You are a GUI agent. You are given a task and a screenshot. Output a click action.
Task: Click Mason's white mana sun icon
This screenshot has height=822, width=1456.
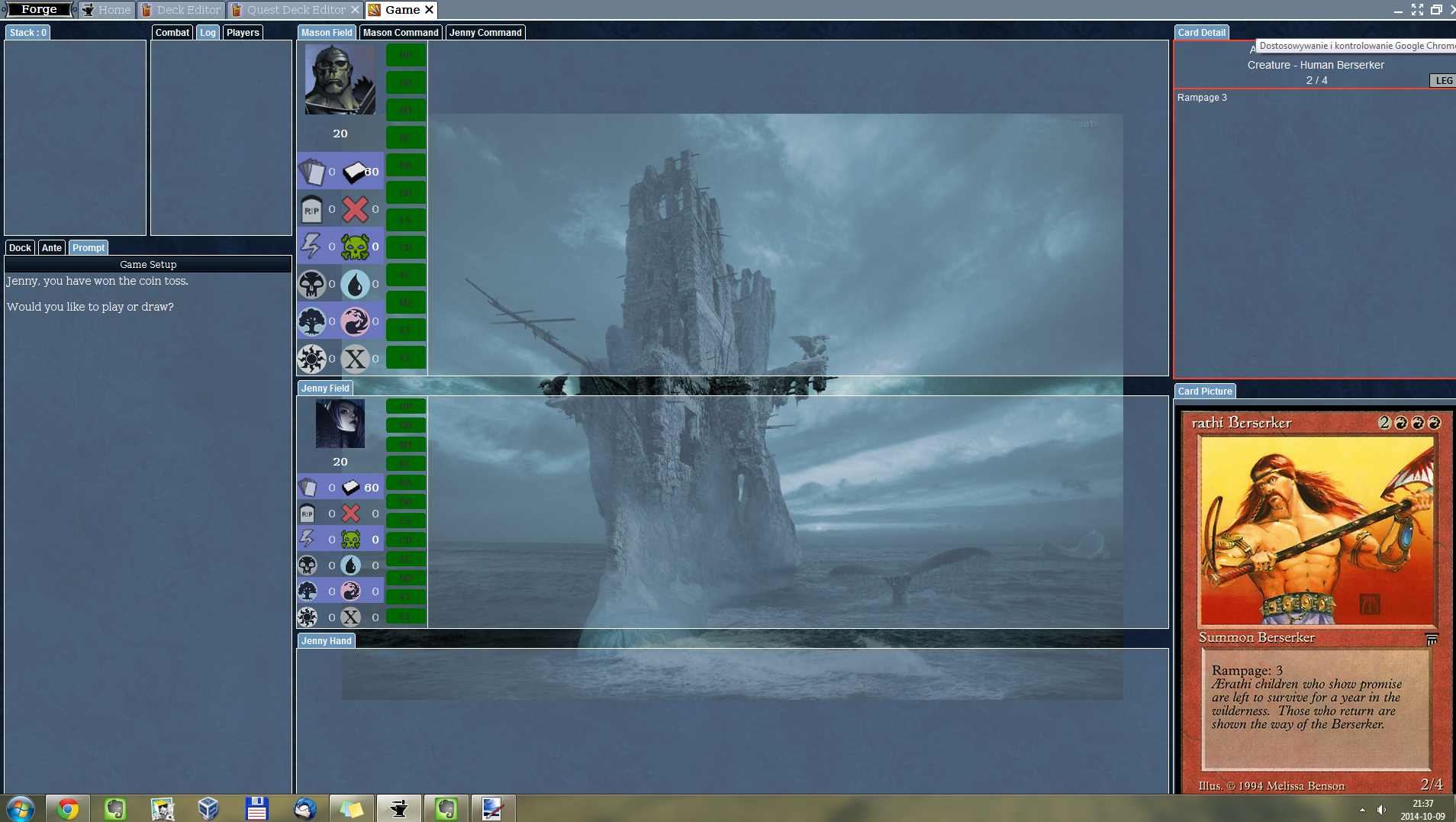311,359
